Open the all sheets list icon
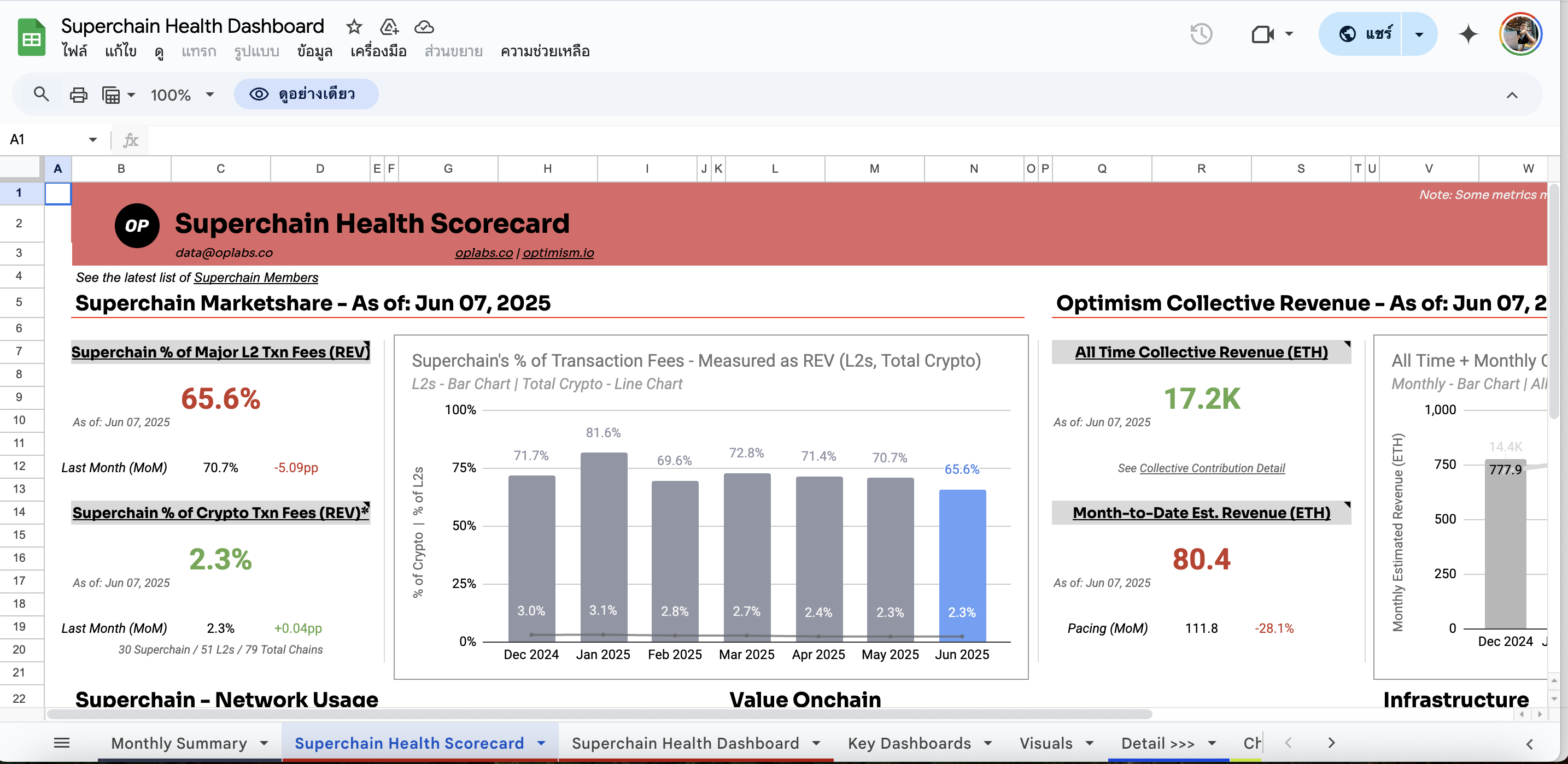 [61, 743]
